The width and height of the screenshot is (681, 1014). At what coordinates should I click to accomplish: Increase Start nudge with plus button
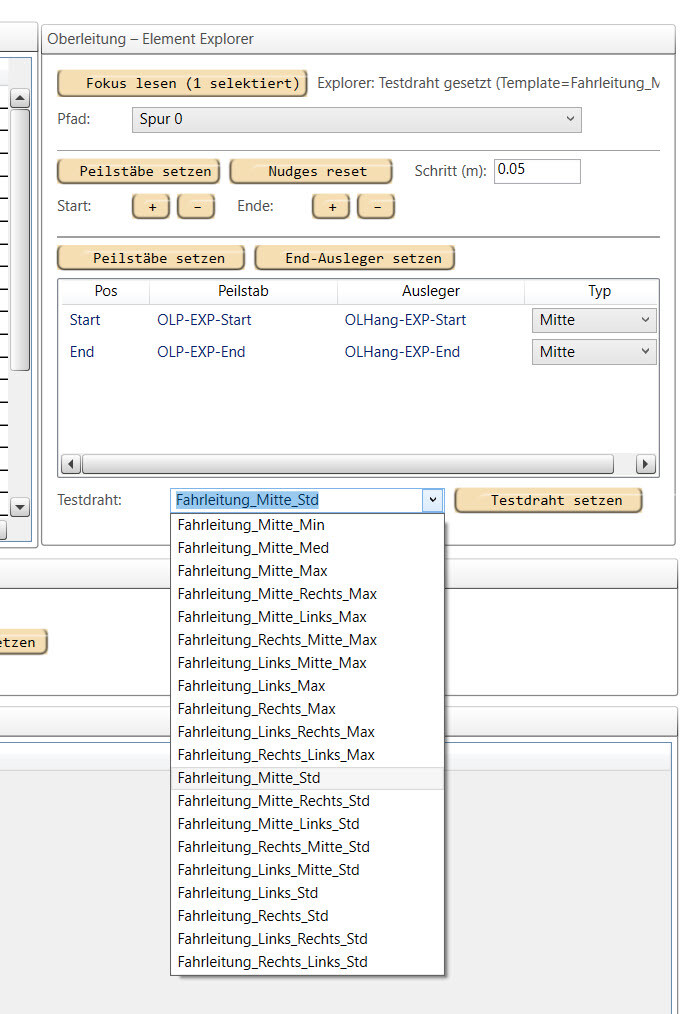[x=151, y=206]
